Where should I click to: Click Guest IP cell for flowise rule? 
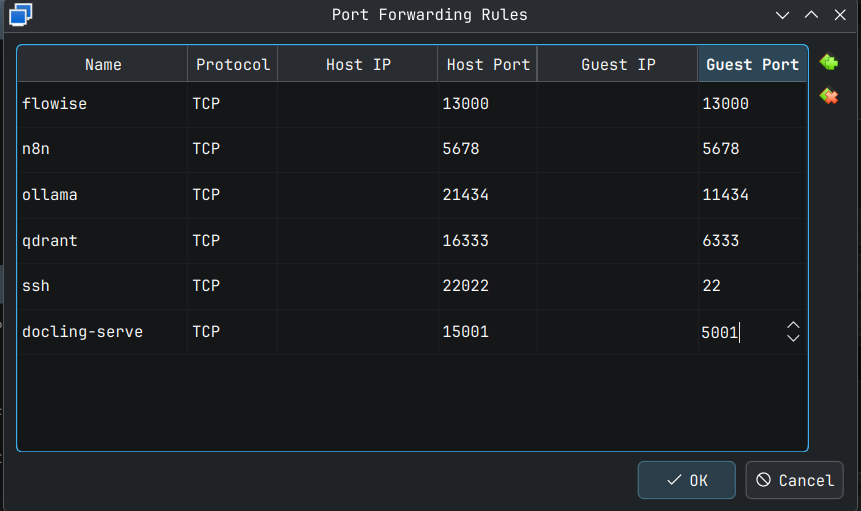tap(617, 103)
